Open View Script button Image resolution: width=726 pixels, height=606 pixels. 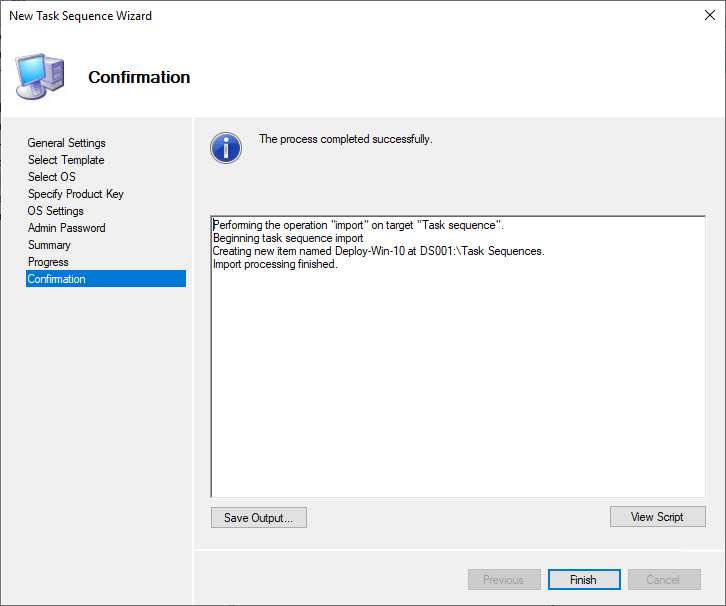click(x=657, y=517)
